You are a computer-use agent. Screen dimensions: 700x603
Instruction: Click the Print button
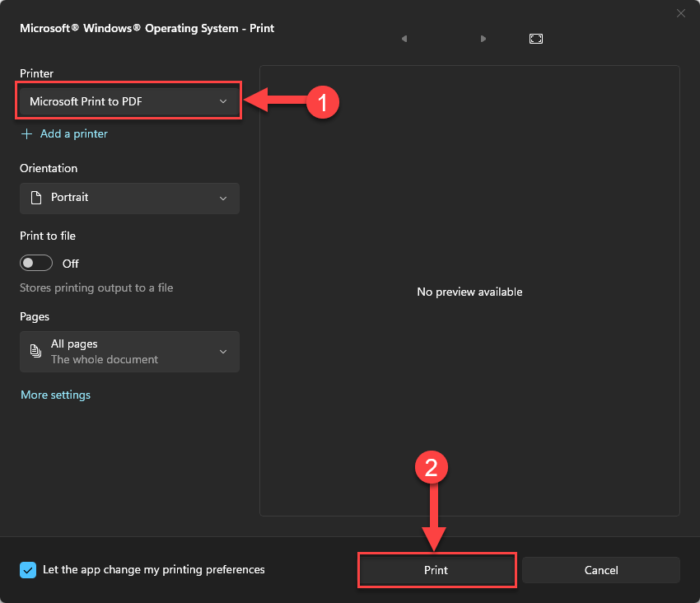pos(437,570)
